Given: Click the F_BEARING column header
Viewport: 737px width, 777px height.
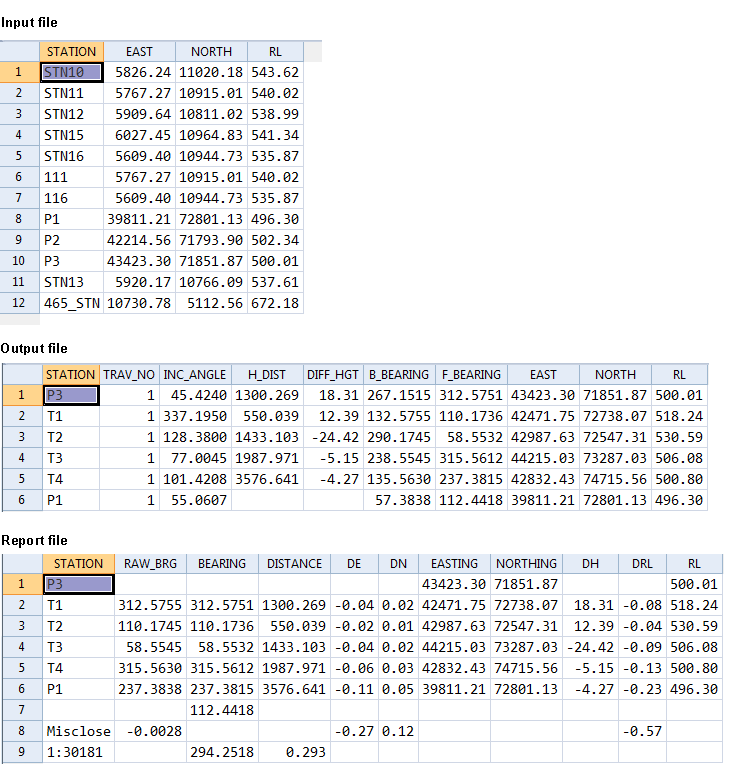Looking at the screenshot, I should coord(471,375).
